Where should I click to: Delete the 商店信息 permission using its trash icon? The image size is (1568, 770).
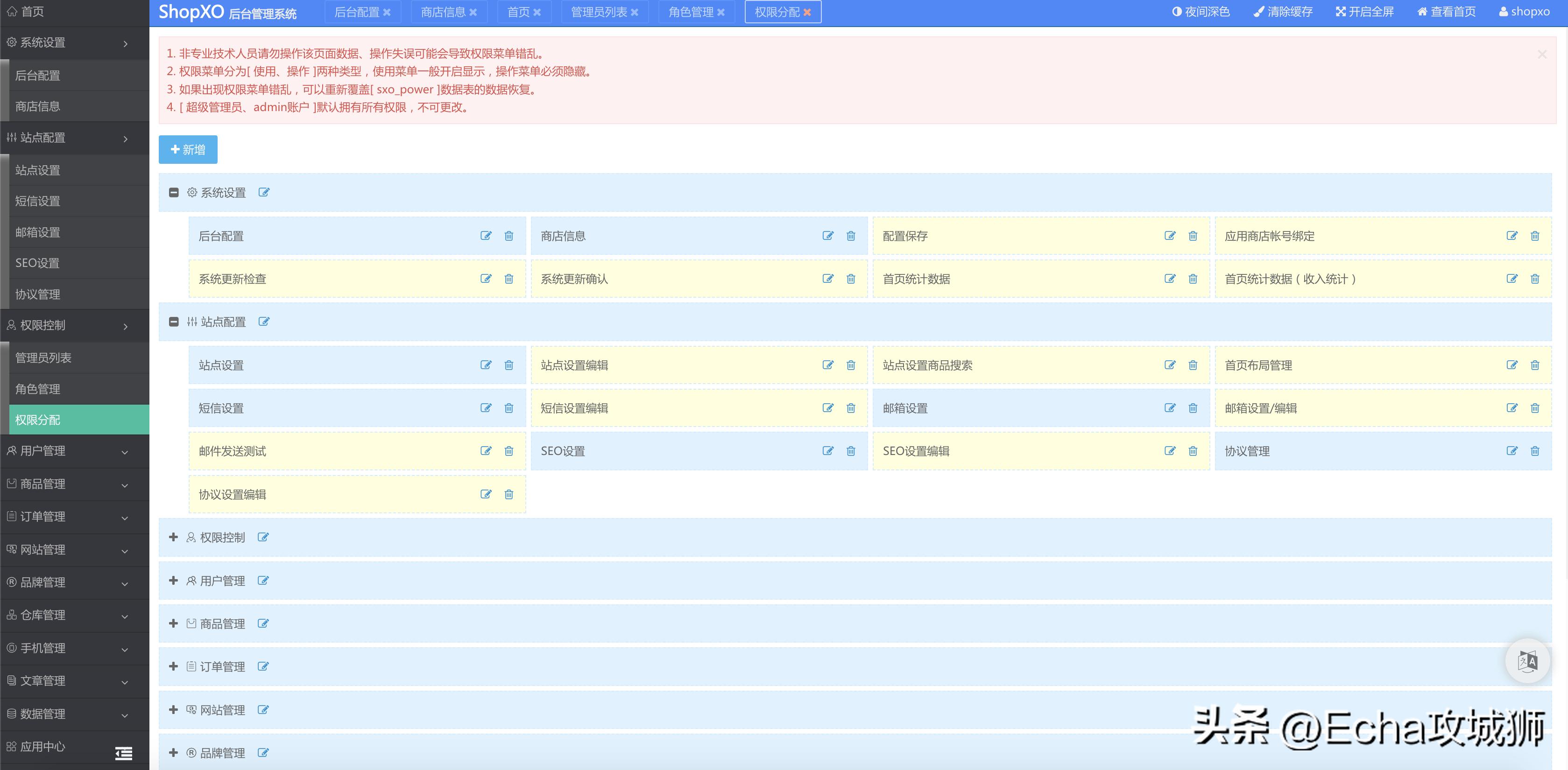[x=851, y=236]
